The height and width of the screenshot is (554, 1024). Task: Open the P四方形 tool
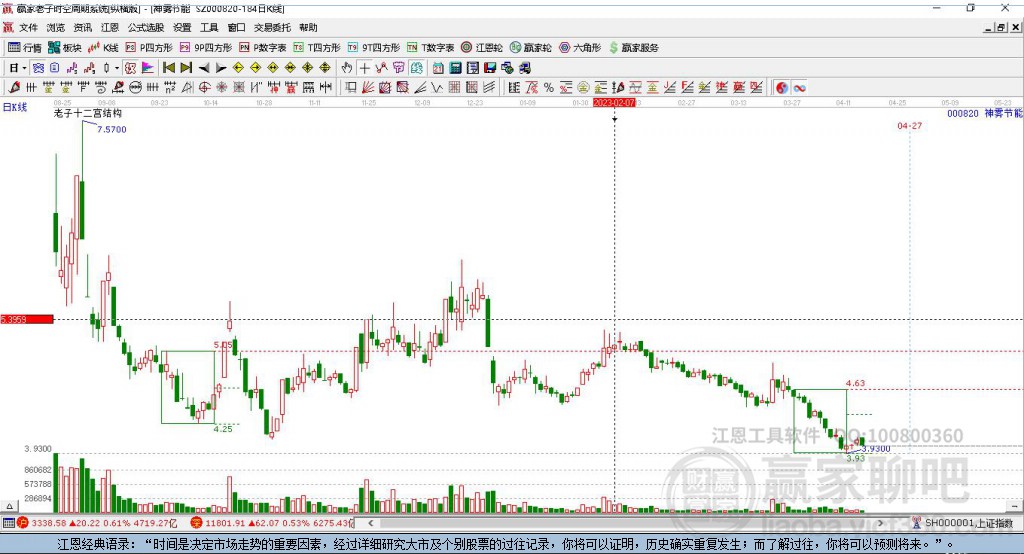click(149, 48)
